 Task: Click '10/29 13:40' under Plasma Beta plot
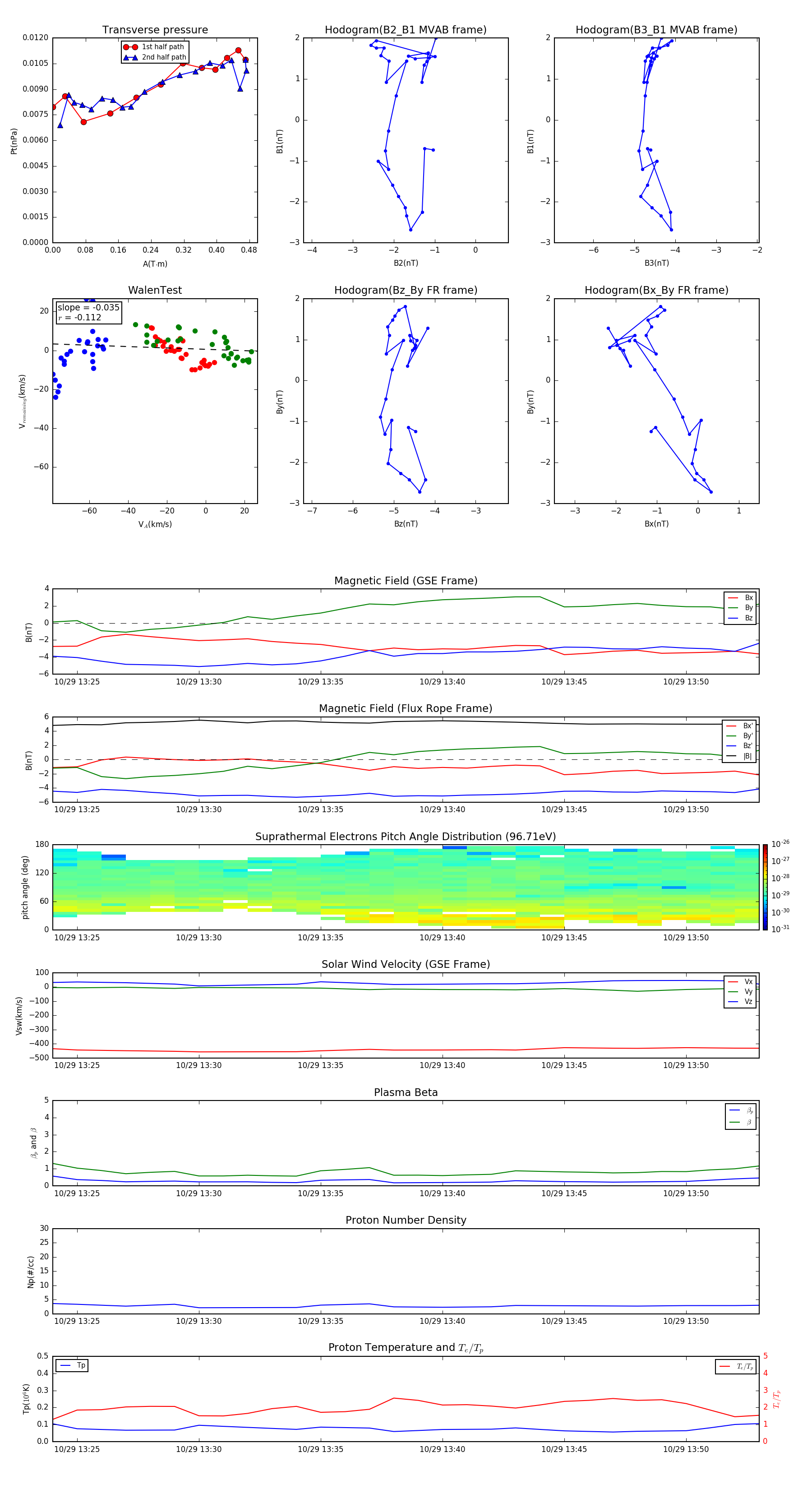click(442, 1193)
